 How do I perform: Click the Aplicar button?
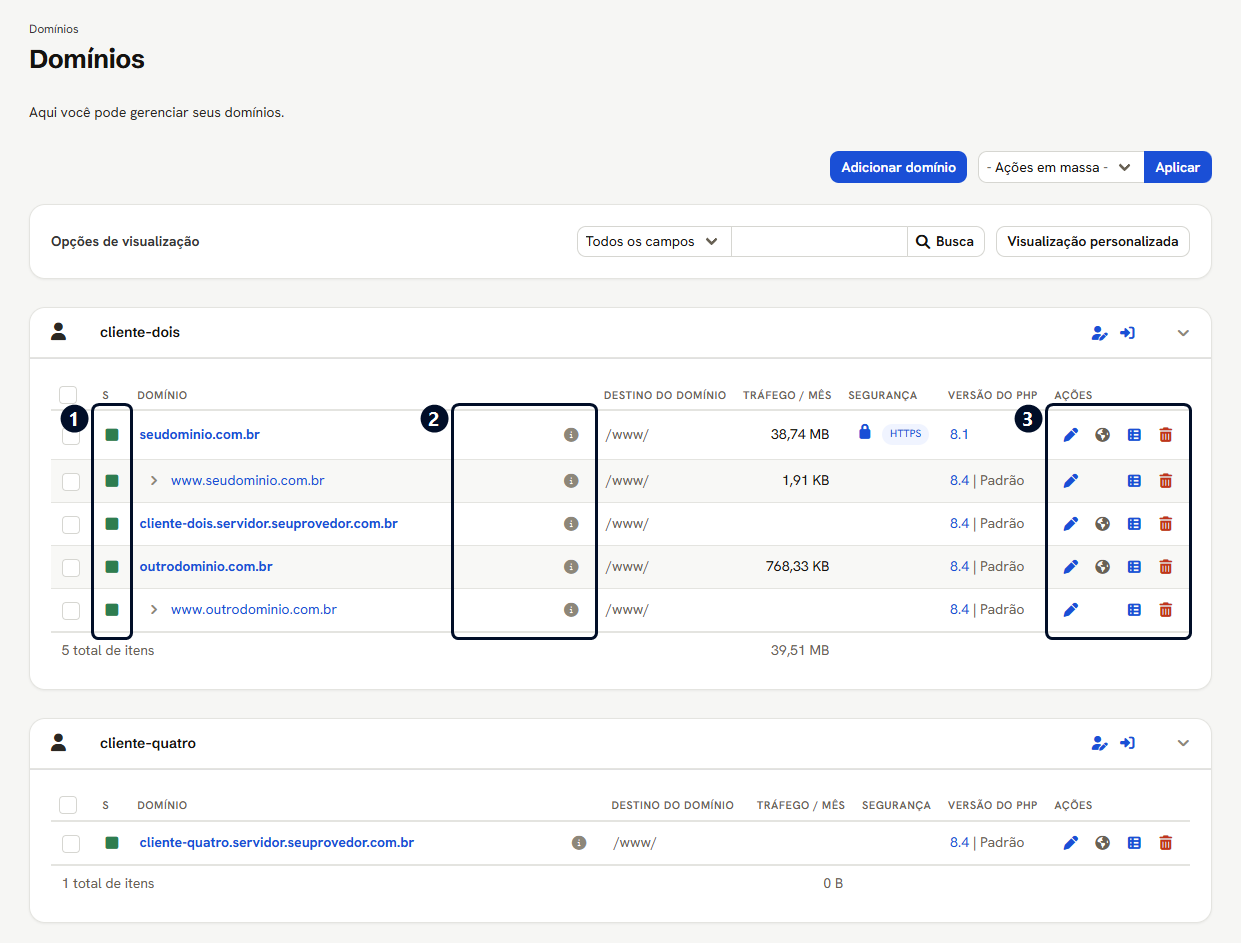tap(1177, 168)
